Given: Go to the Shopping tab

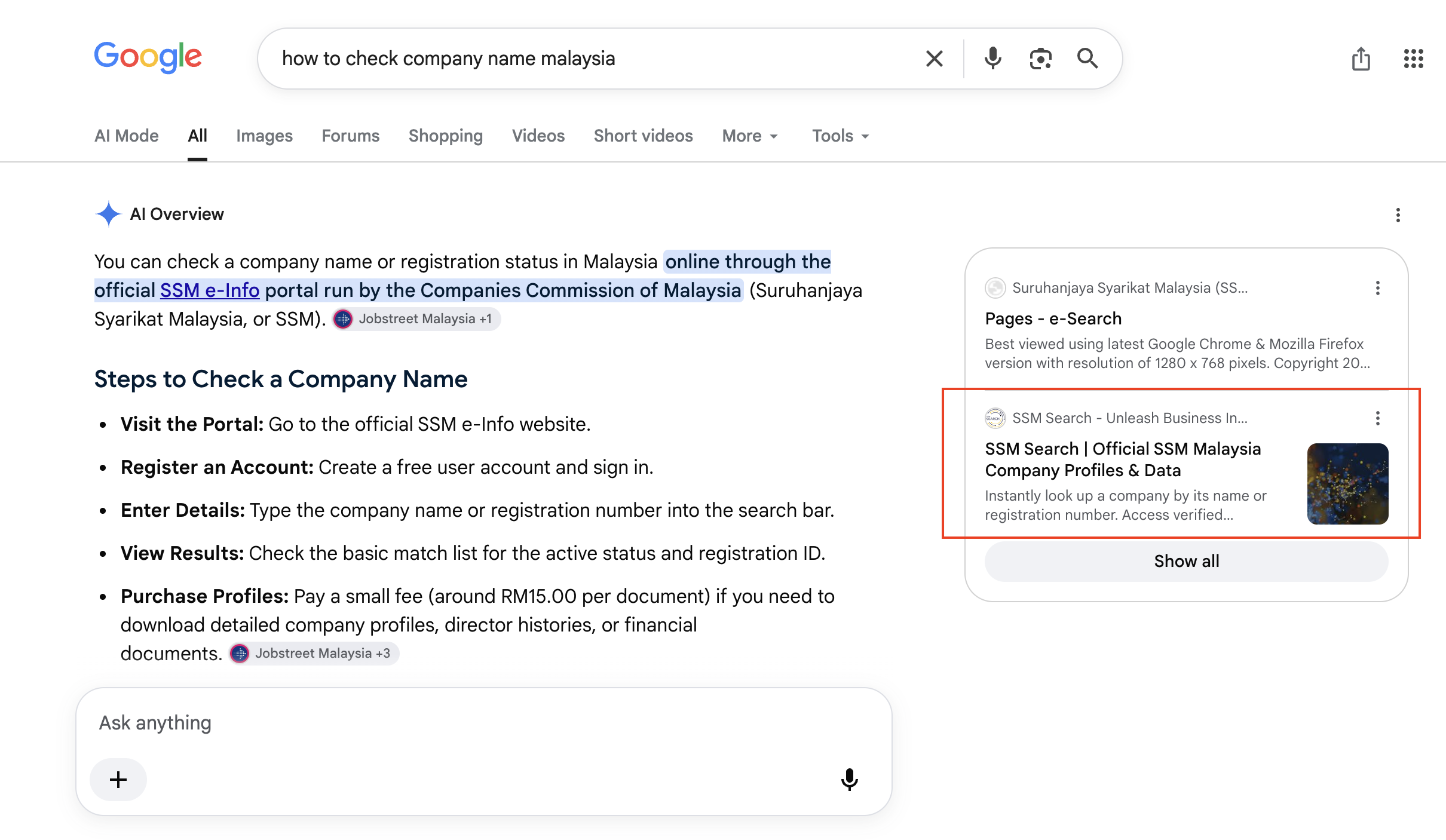Looking at the screenshot, I should (446, 136).
